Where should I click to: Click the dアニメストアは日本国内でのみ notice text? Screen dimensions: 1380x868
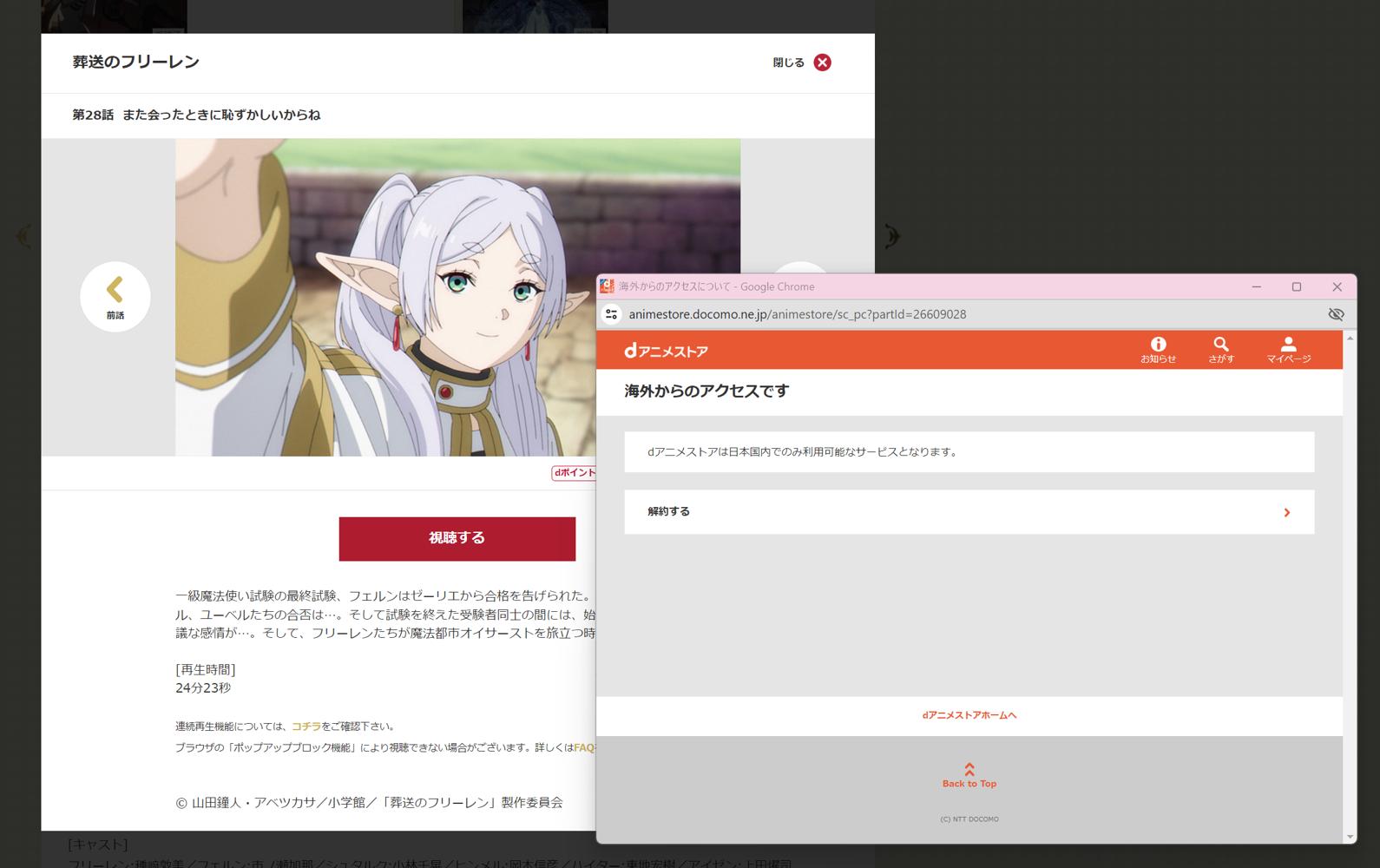click(802, 452)
